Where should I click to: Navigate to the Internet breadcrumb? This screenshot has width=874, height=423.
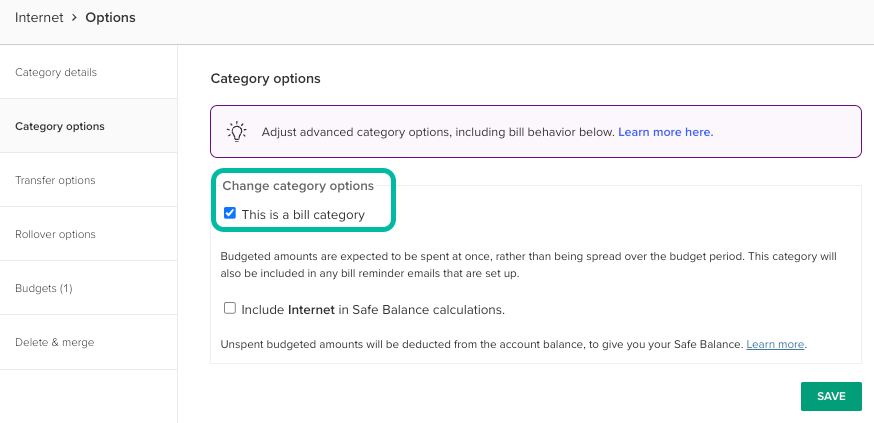point(39,18)
